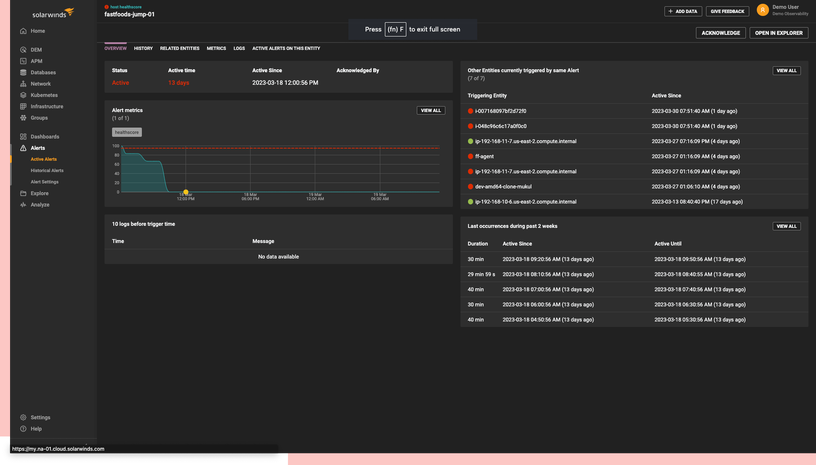Switch to the History tab
The width and height of the screenshot is (816, 465).
(143, 48)
